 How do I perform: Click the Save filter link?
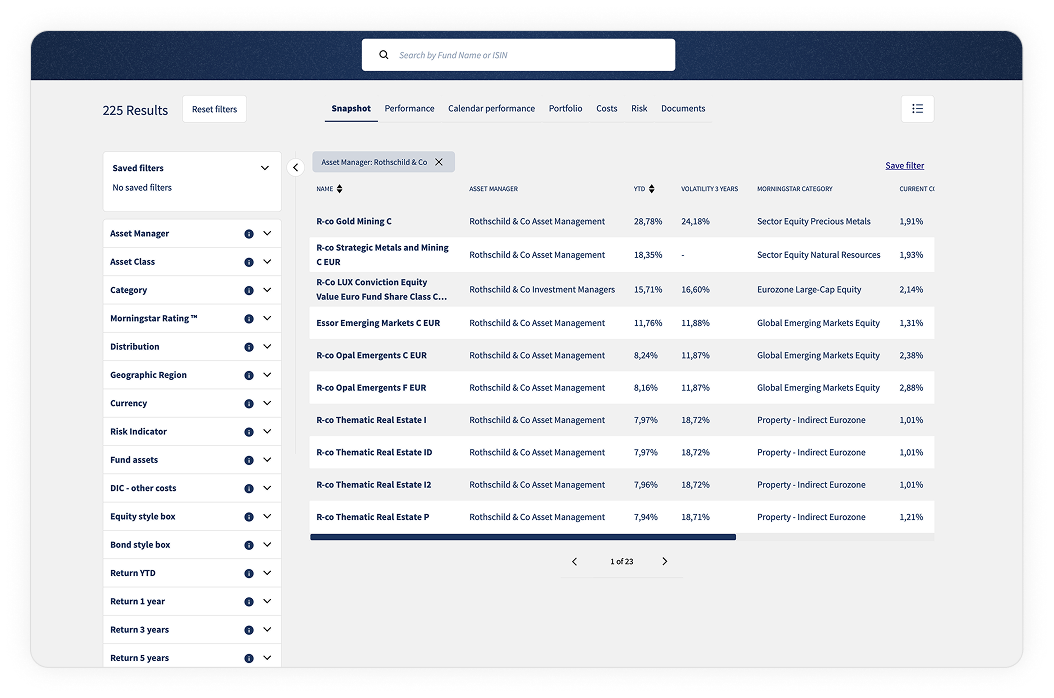pos(904,166)
